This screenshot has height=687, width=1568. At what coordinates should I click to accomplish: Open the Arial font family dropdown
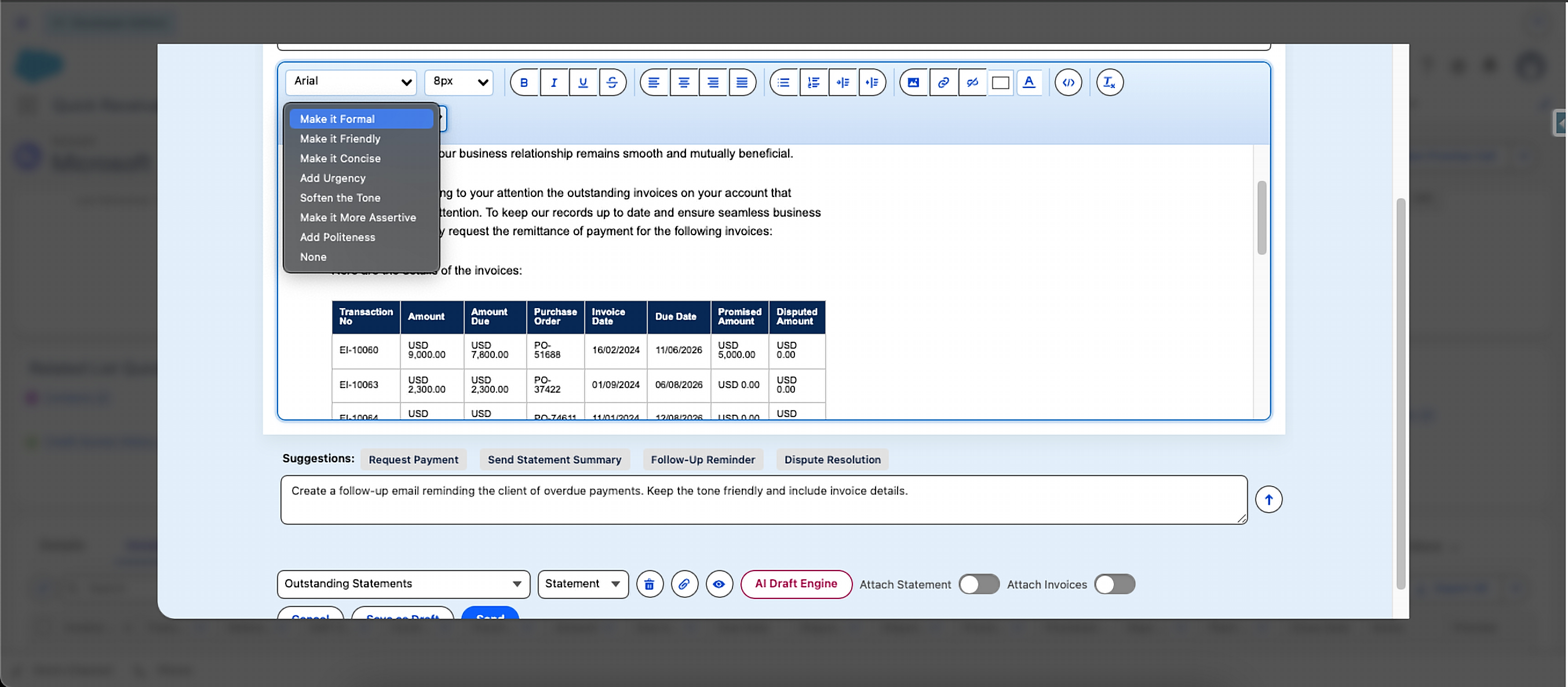pyautogui.click(x=351, y=82)
